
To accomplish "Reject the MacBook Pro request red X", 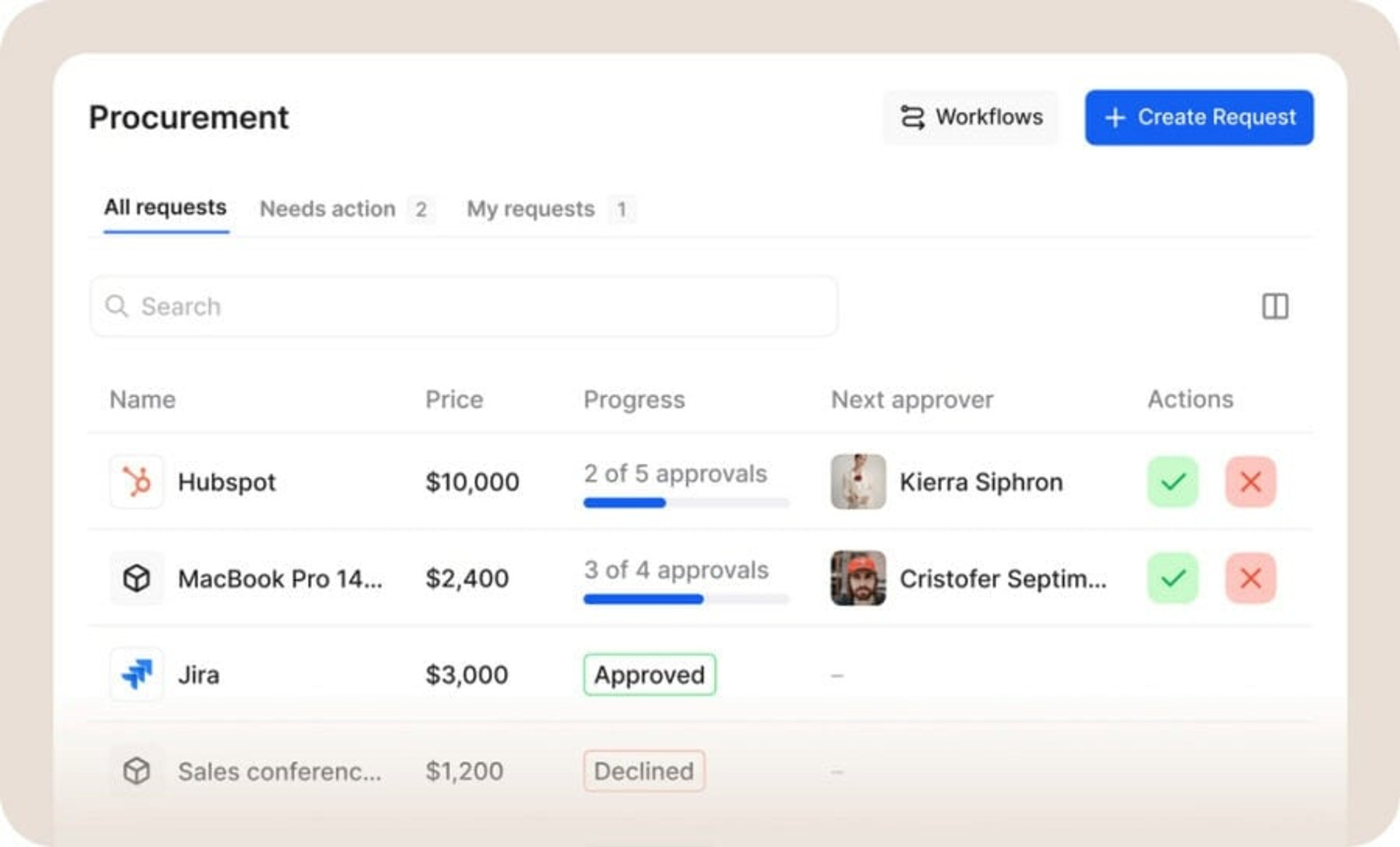I will click(x=1251, y=578).
